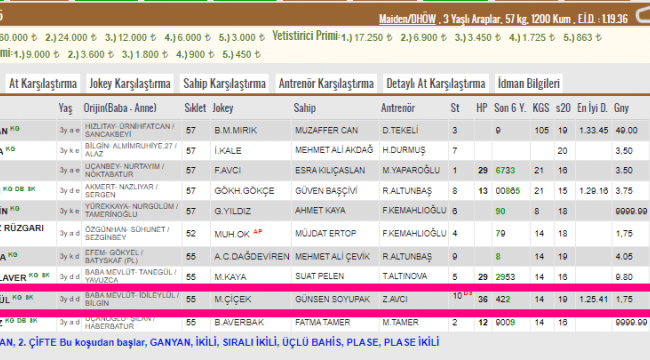Open the İdman Bilgileri tab
Image resolution: width=650 pixels, height=360 pixels.
click(x=529, y=83)
